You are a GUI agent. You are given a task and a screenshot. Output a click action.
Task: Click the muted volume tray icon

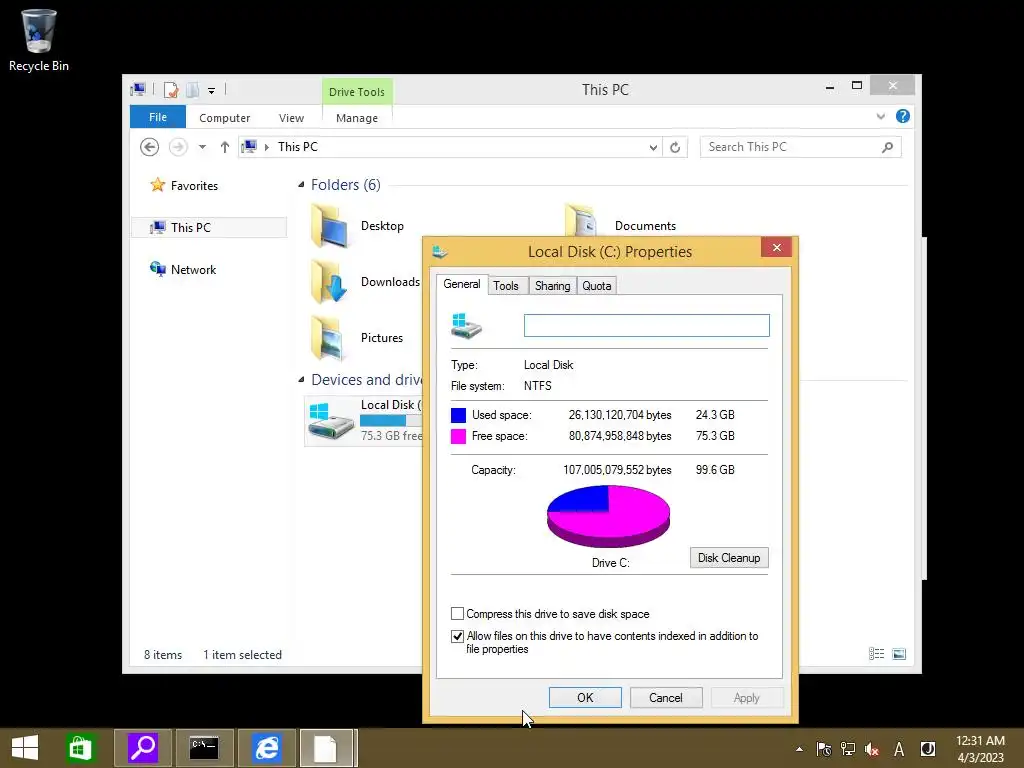click(x=872, y=749)
